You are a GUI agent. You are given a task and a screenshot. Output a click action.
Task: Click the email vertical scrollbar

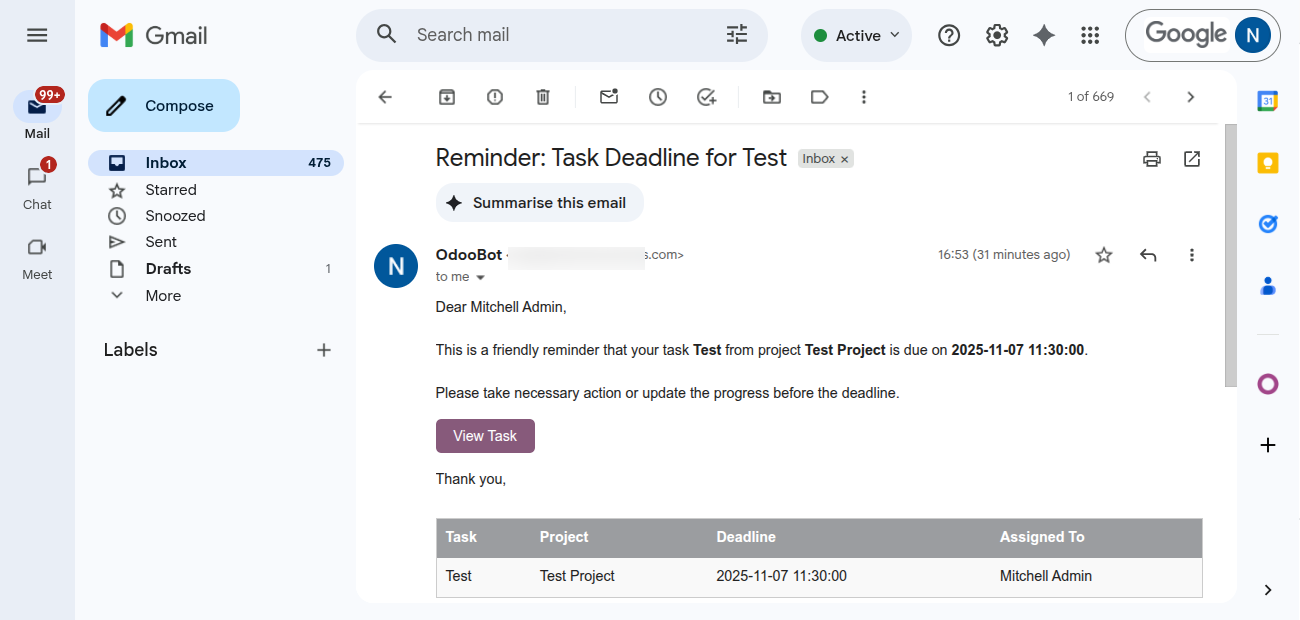[x=1231, y=256]
